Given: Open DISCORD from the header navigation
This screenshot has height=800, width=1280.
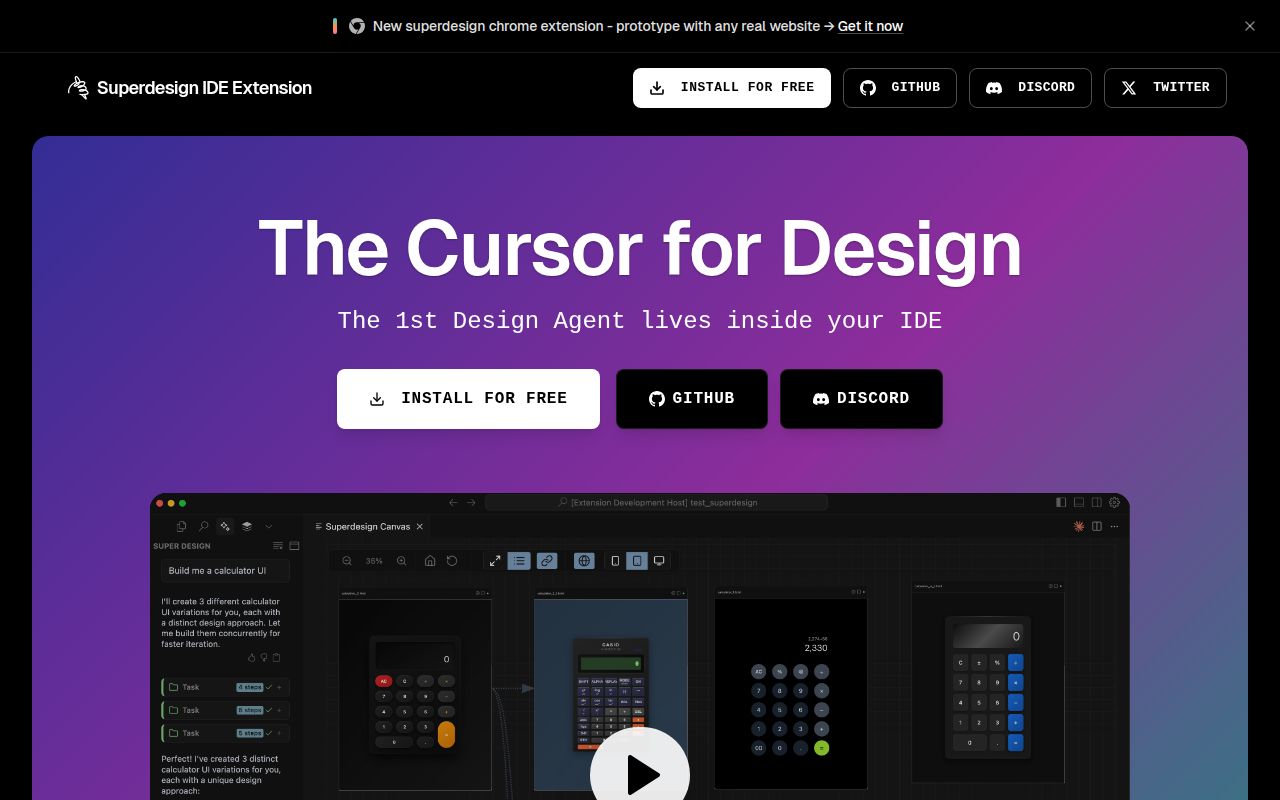Looking at the screenshot, I should point(1030,88).
